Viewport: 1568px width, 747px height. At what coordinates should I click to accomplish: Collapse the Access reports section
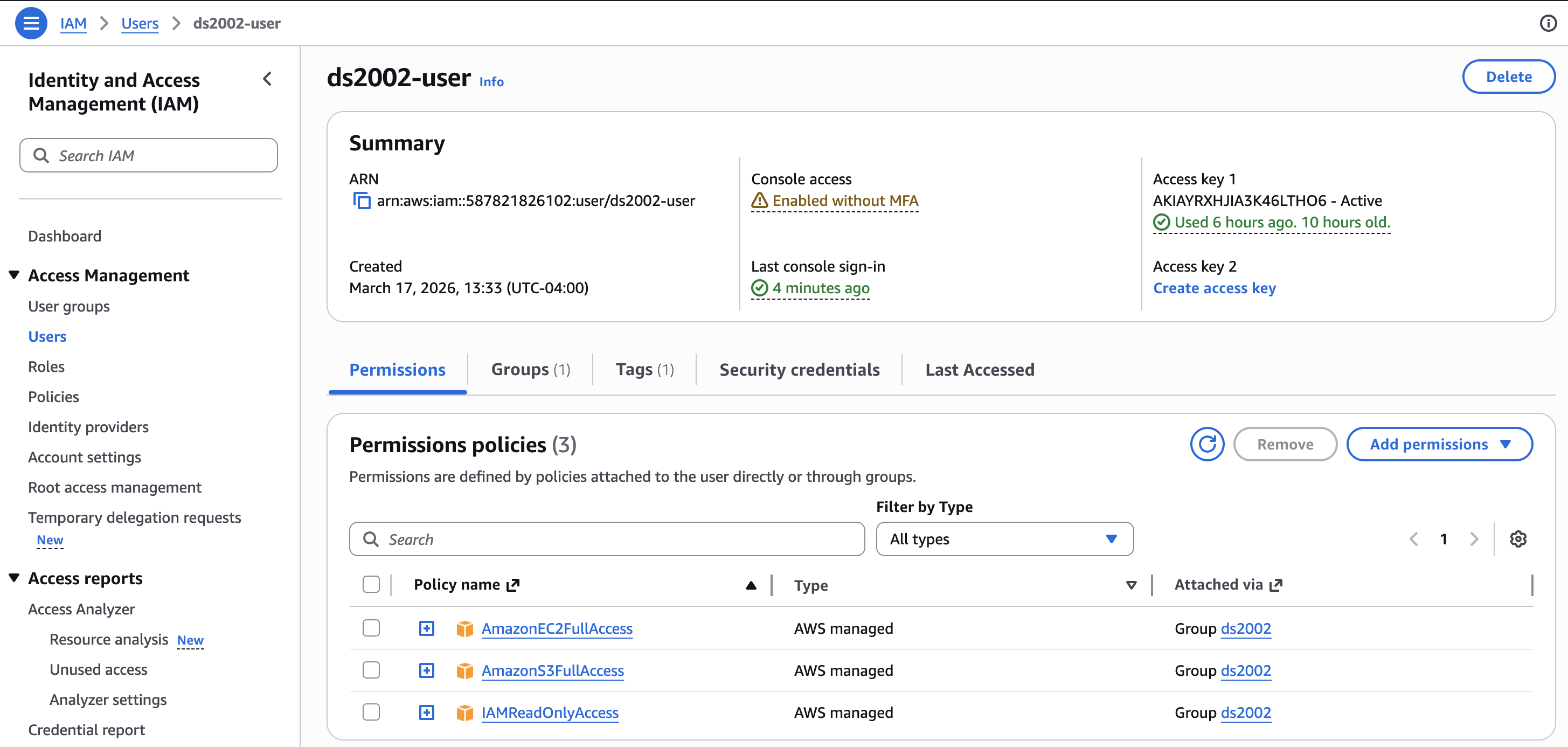14,578
